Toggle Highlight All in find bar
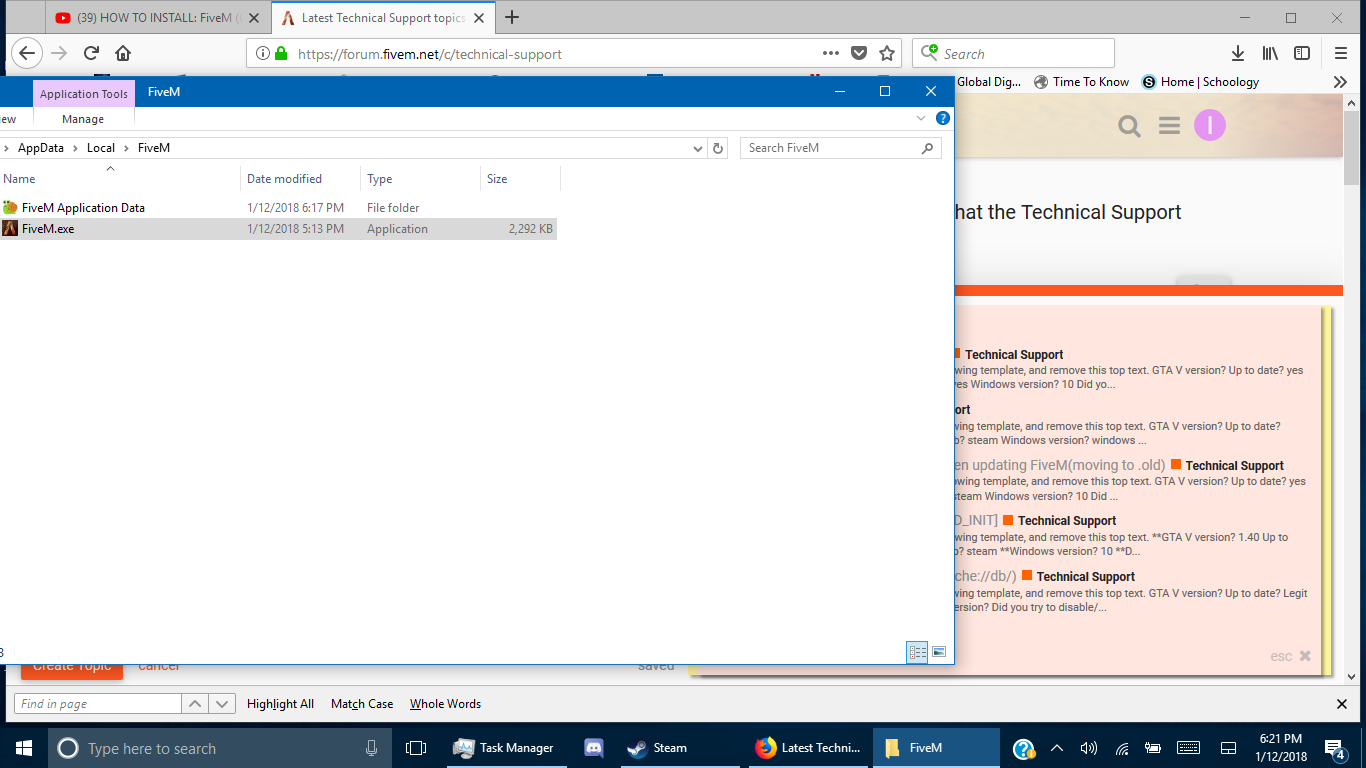This screenshot has height=768, width=1366. click(280, 704)
